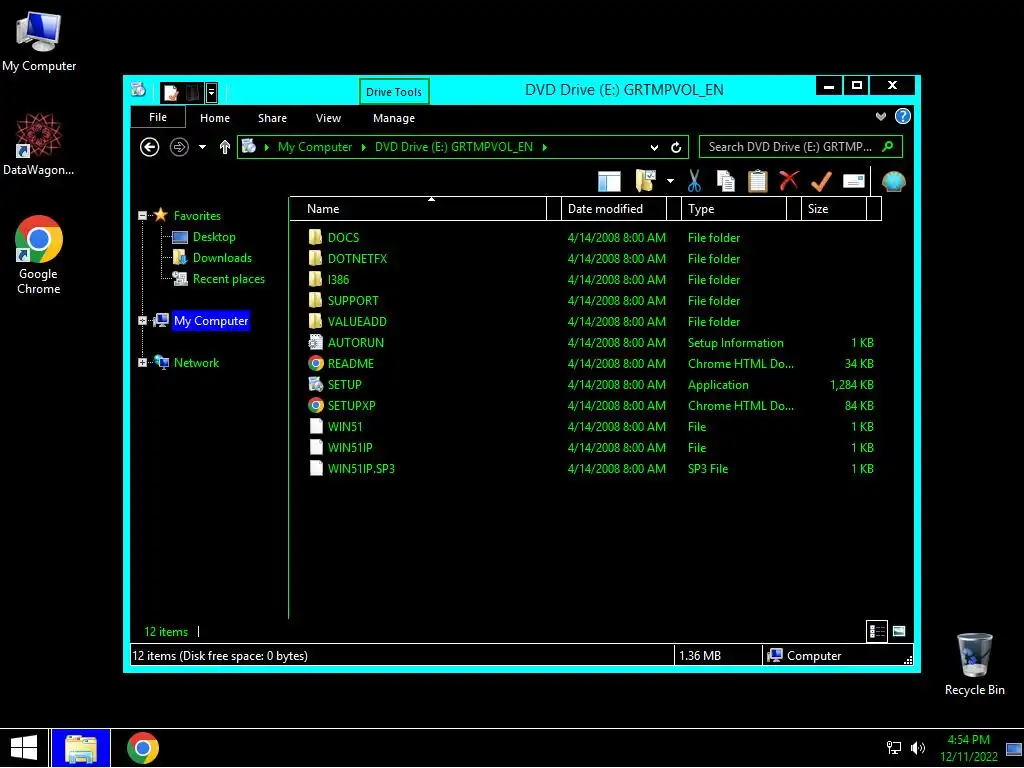This screenshot has height=768, width=1024.
Task: Open the Share ribbon tab
Action: tap(272, 118)
